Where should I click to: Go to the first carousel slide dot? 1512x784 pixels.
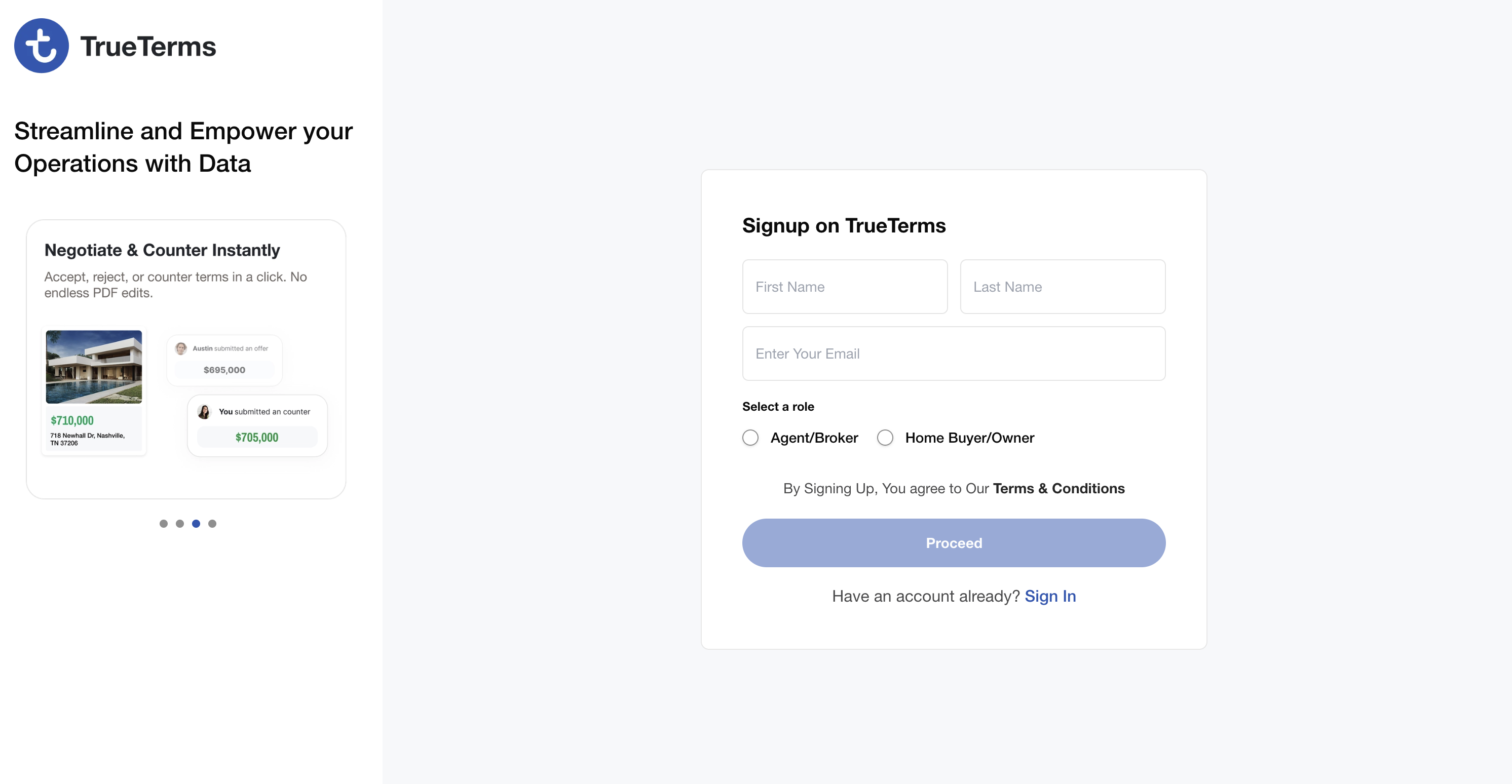(x=164, y=524)
